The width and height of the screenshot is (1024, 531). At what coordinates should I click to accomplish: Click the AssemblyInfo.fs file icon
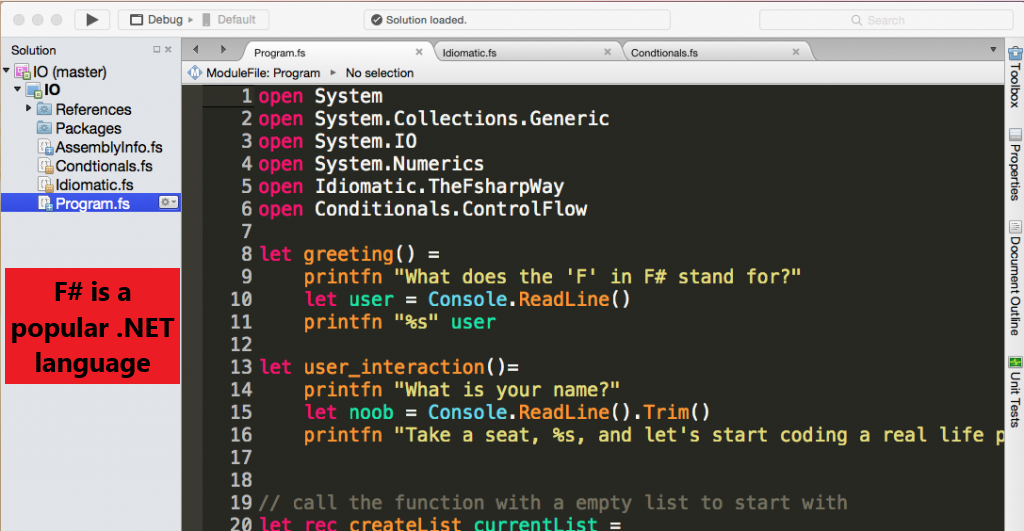45,148
